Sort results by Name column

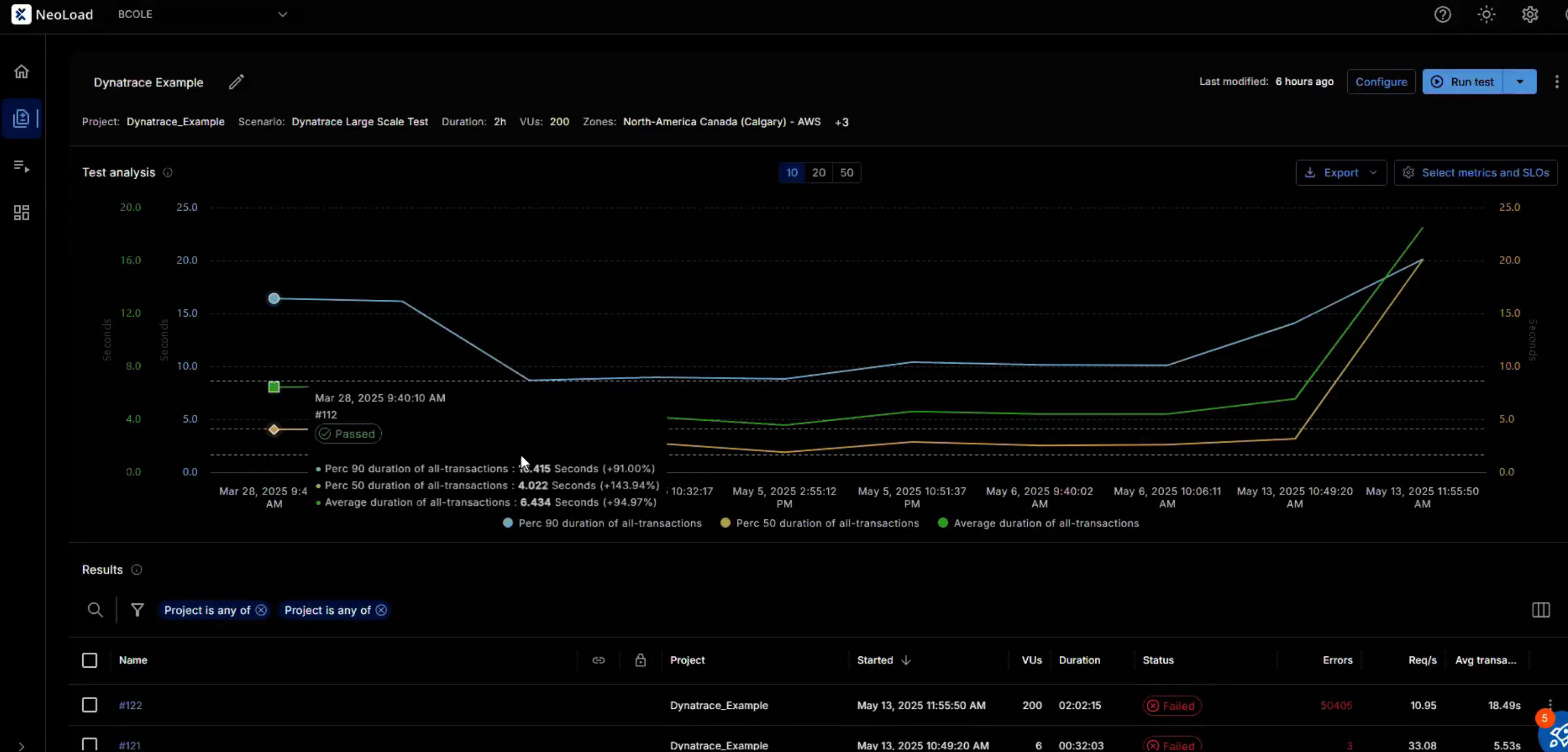point(133,661)
